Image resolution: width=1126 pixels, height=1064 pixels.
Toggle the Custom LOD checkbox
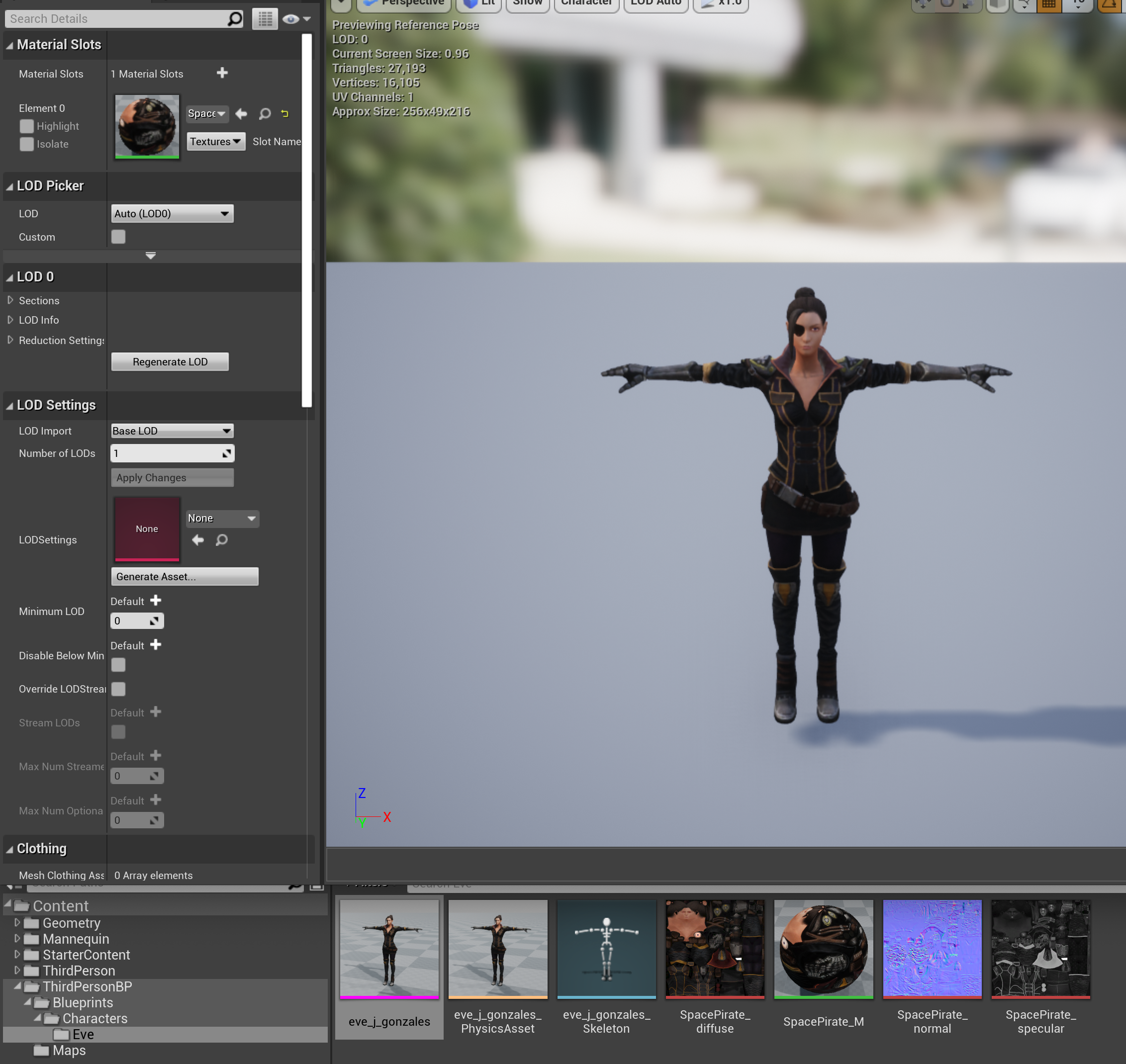[x=118, y=237]
